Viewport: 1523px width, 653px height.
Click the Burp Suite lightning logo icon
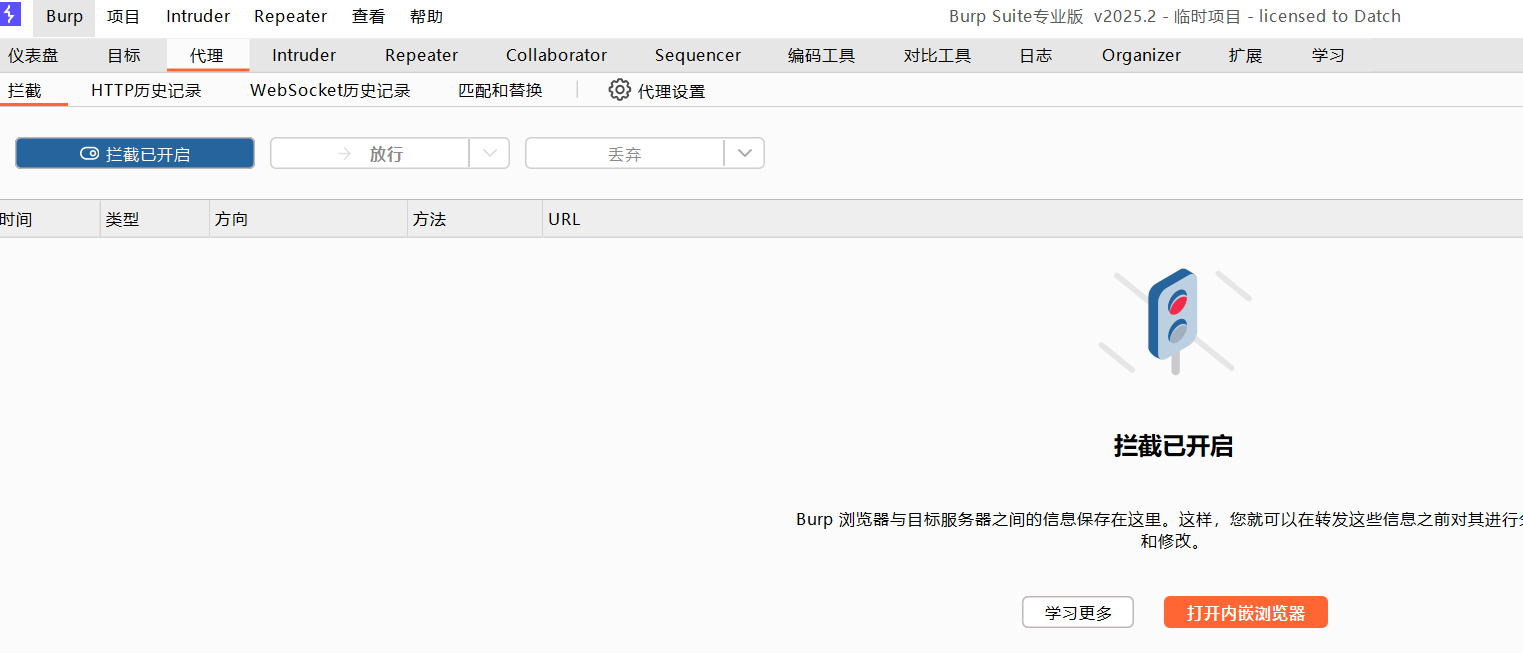tap(9, 15)
